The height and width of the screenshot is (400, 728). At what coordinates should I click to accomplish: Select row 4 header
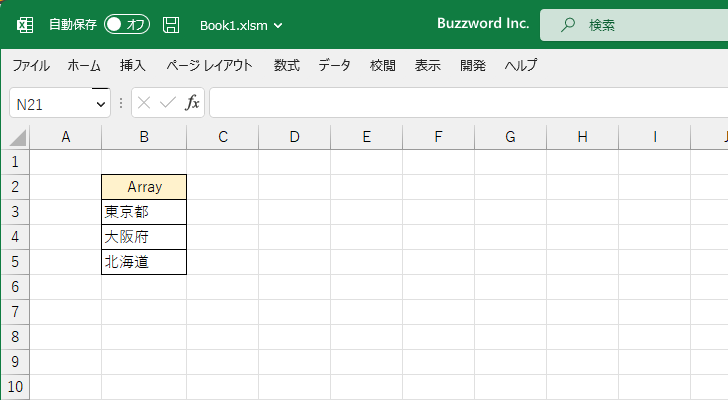(x=15, y=237)
